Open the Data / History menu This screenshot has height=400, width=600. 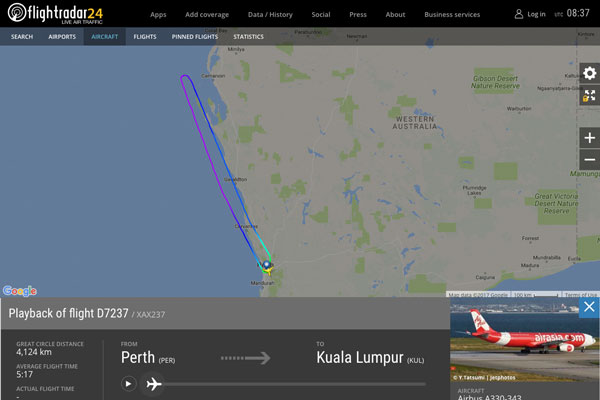coord(270,15)
